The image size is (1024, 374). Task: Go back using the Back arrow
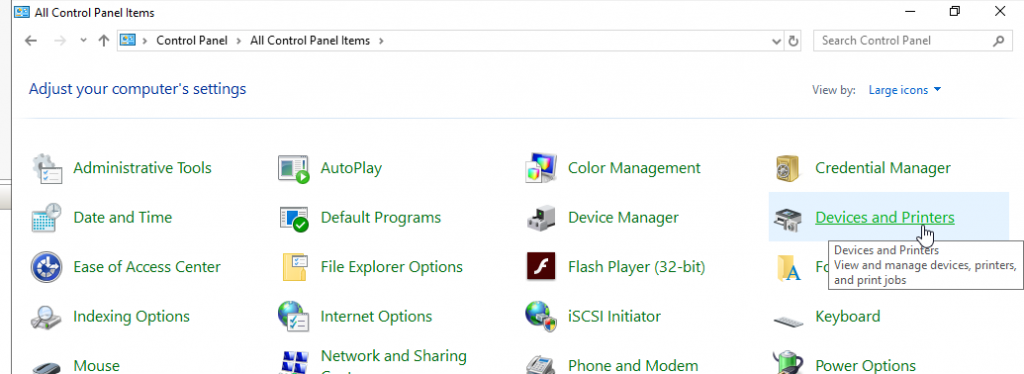(x=31, y=40)
